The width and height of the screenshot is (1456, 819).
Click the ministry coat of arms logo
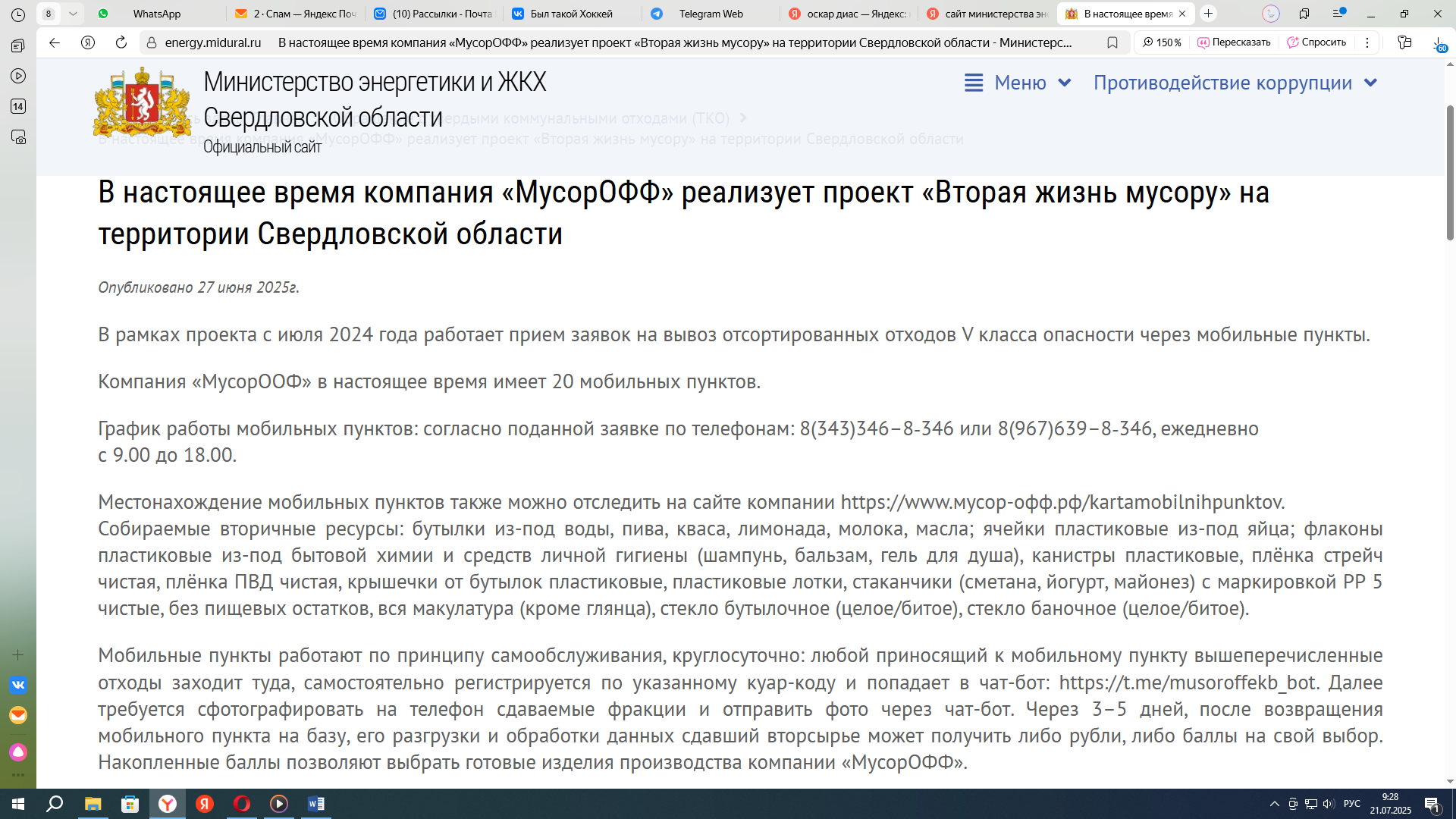pyautogui.click(x=142, y=102)
